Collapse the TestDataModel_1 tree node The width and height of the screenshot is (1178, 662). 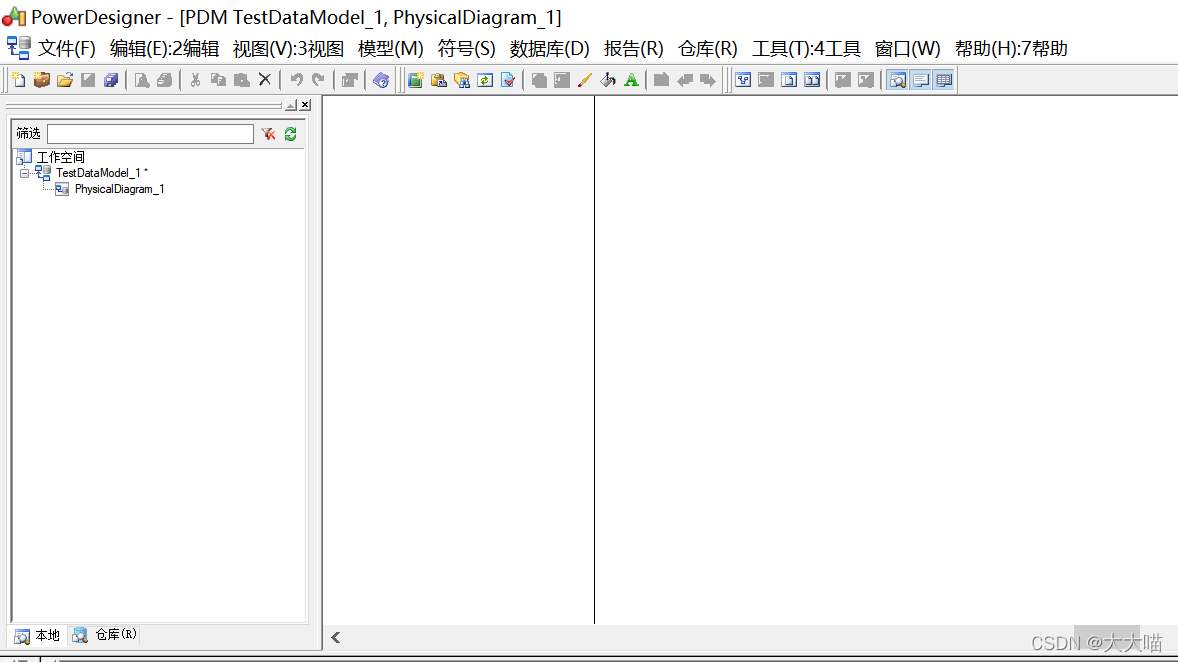[24, 174]
